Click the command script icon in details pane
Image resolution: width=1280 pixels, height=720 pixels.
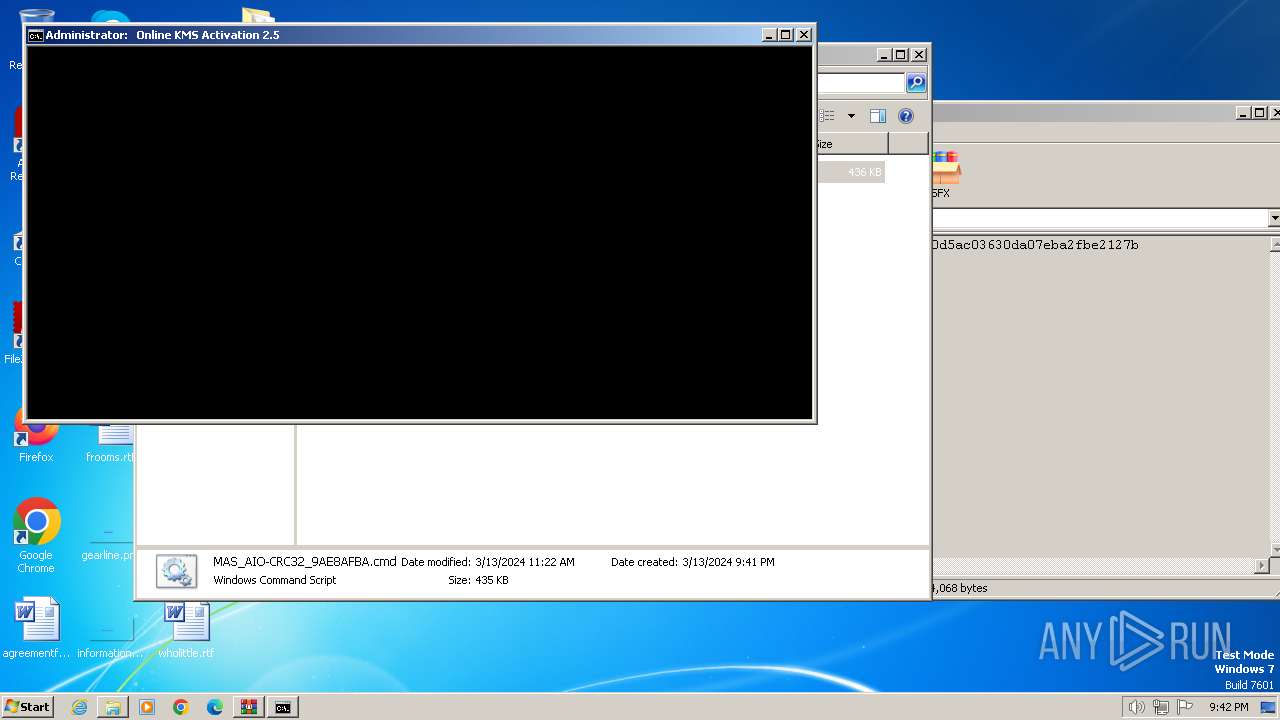176,570
